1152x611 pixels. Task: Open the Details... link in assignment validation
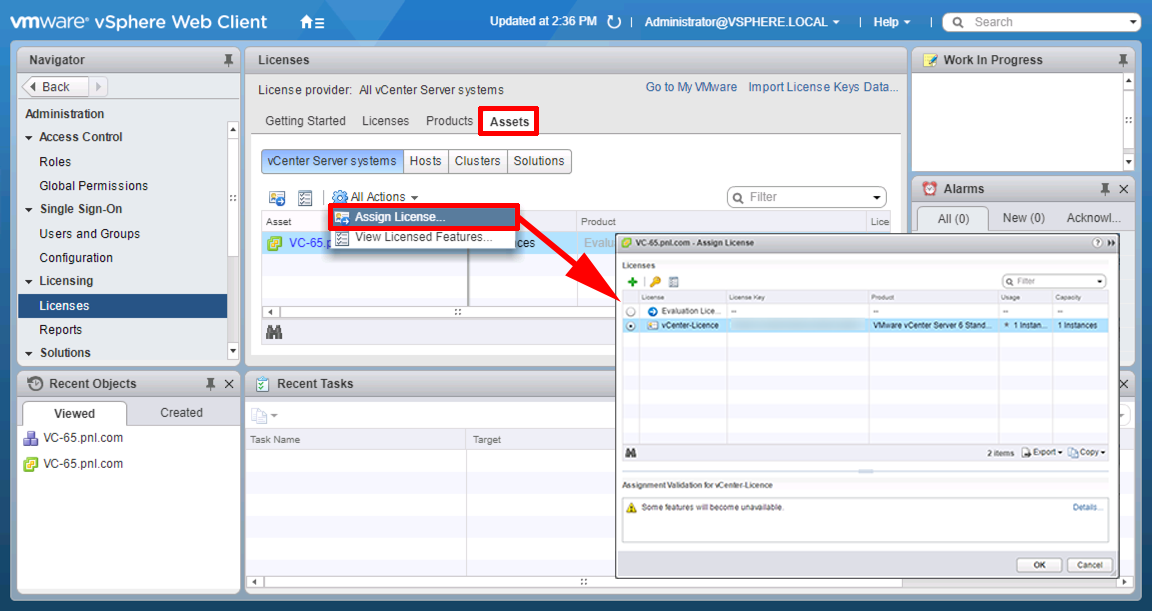point(1087,507)
